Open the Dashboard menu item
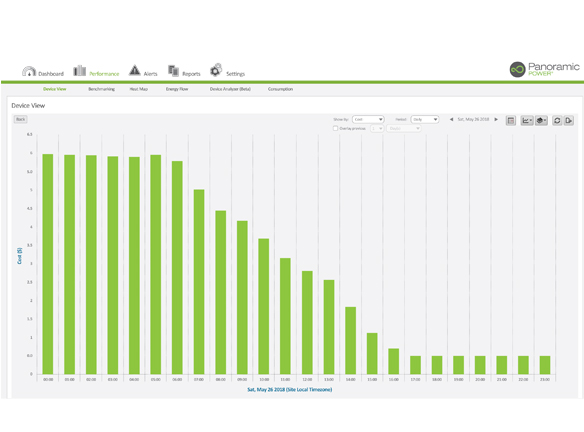 (x=43, y=71)
